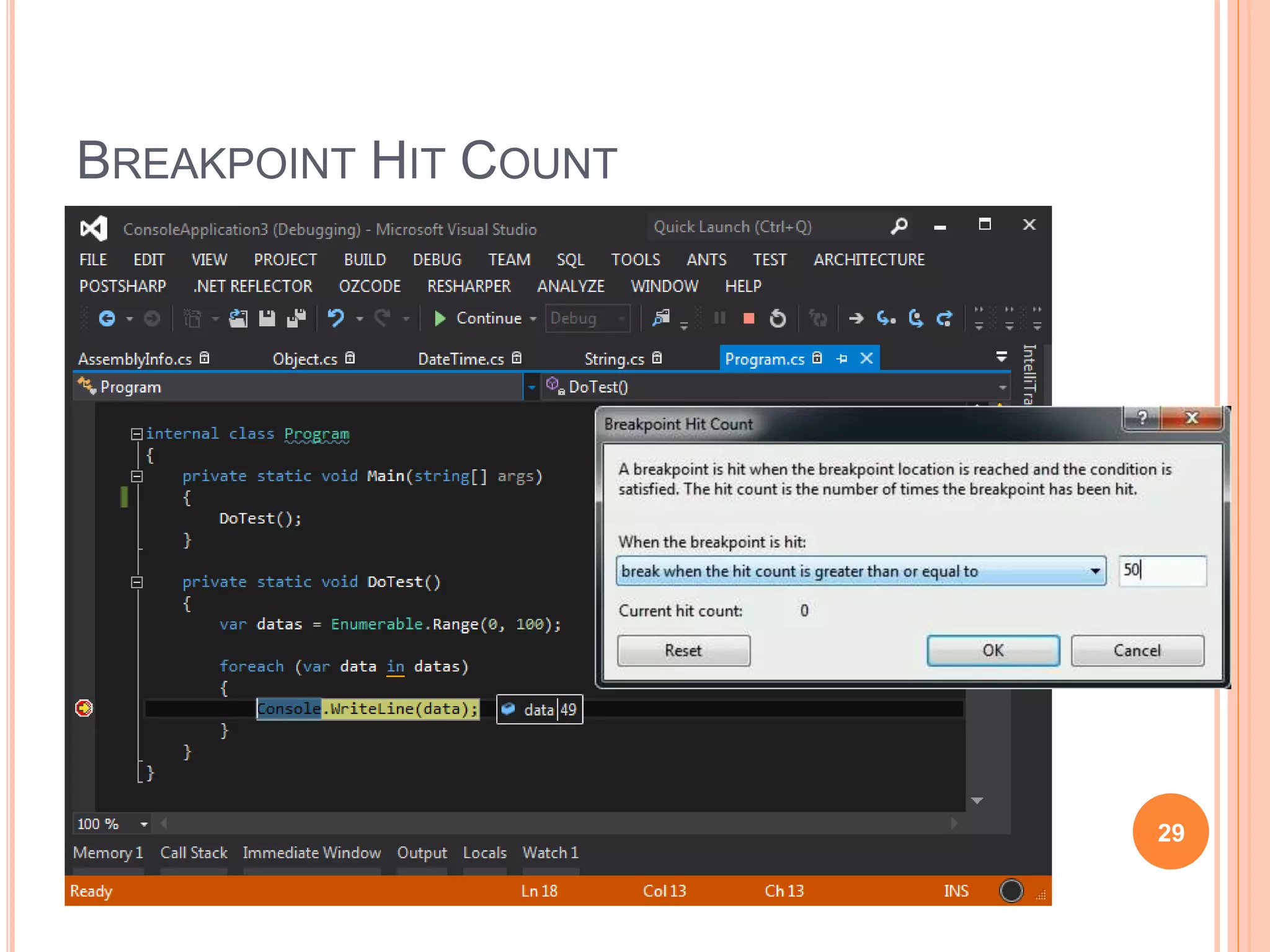This screenshot has width=1270, height=952.
Task: Click the Navigate Forward arrow icon
Action: click(152, 319)
